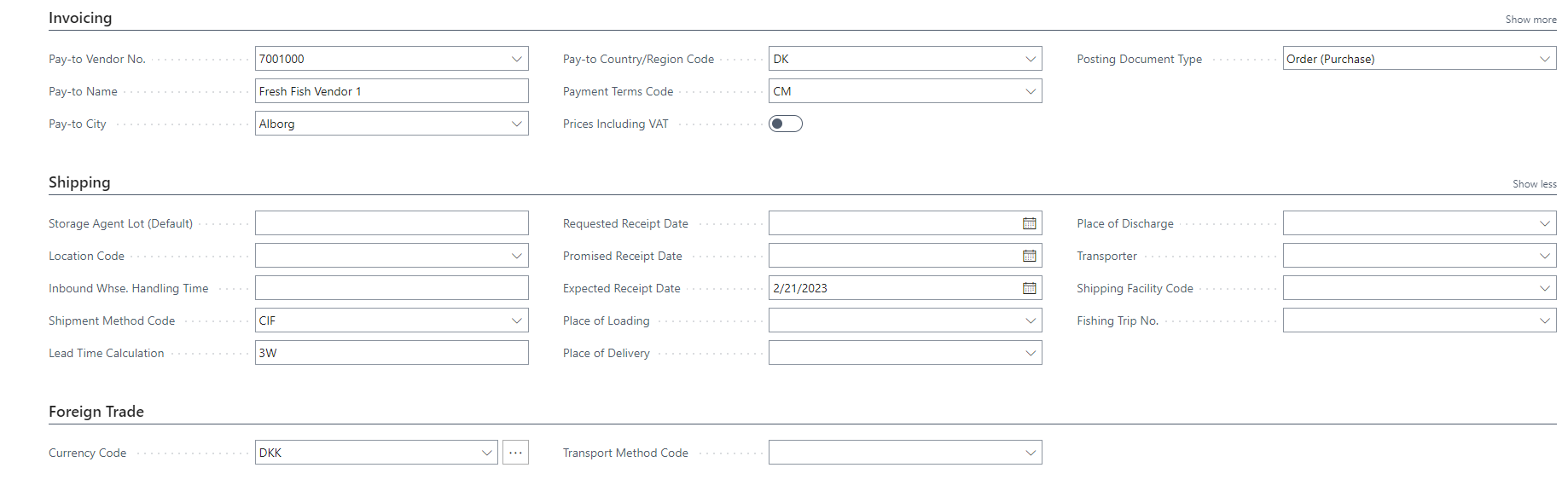The image size is (1568, 485).
Task: Expand Shipment Method Code dropdown
Action: [x=516, y=320]
